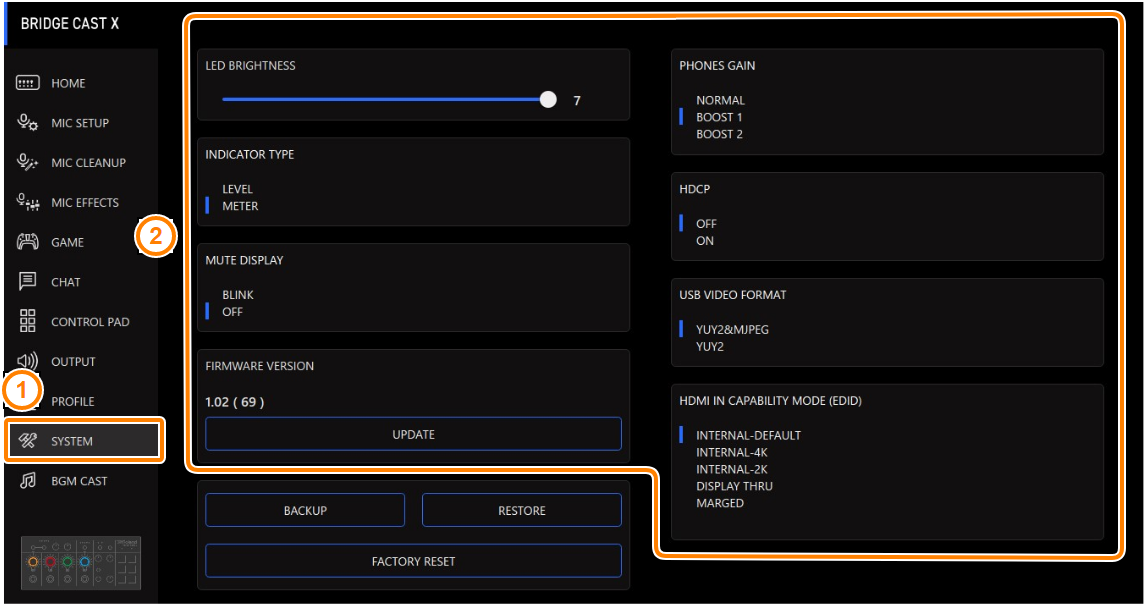The height and width of the screenshot is (608, 1147).
Task: Click the firmware version 1.02 ( 69 ) text
Action: tap(235, 402)
